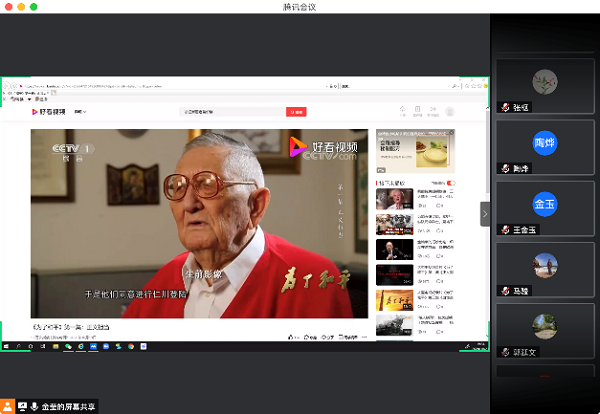Viewport: 600px width, 414px height.
Task: Select participant 王金玉 video tile
Action: click(544, 209)
